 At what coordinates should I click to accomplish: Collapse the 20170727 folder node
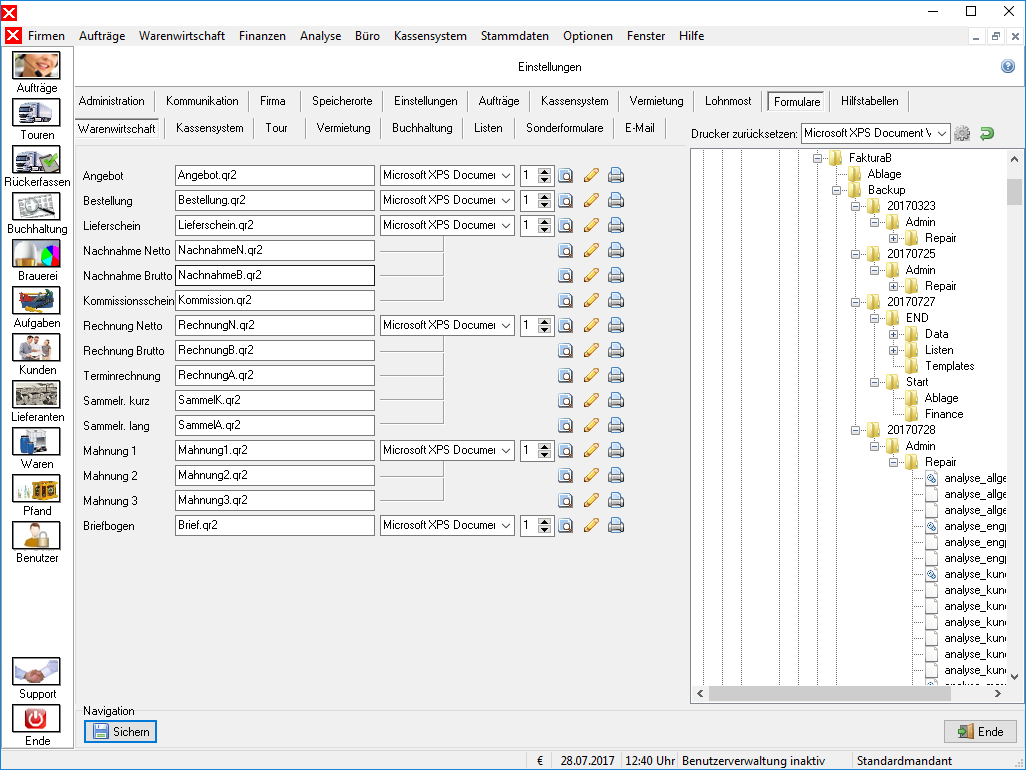[x=855, y=302]
